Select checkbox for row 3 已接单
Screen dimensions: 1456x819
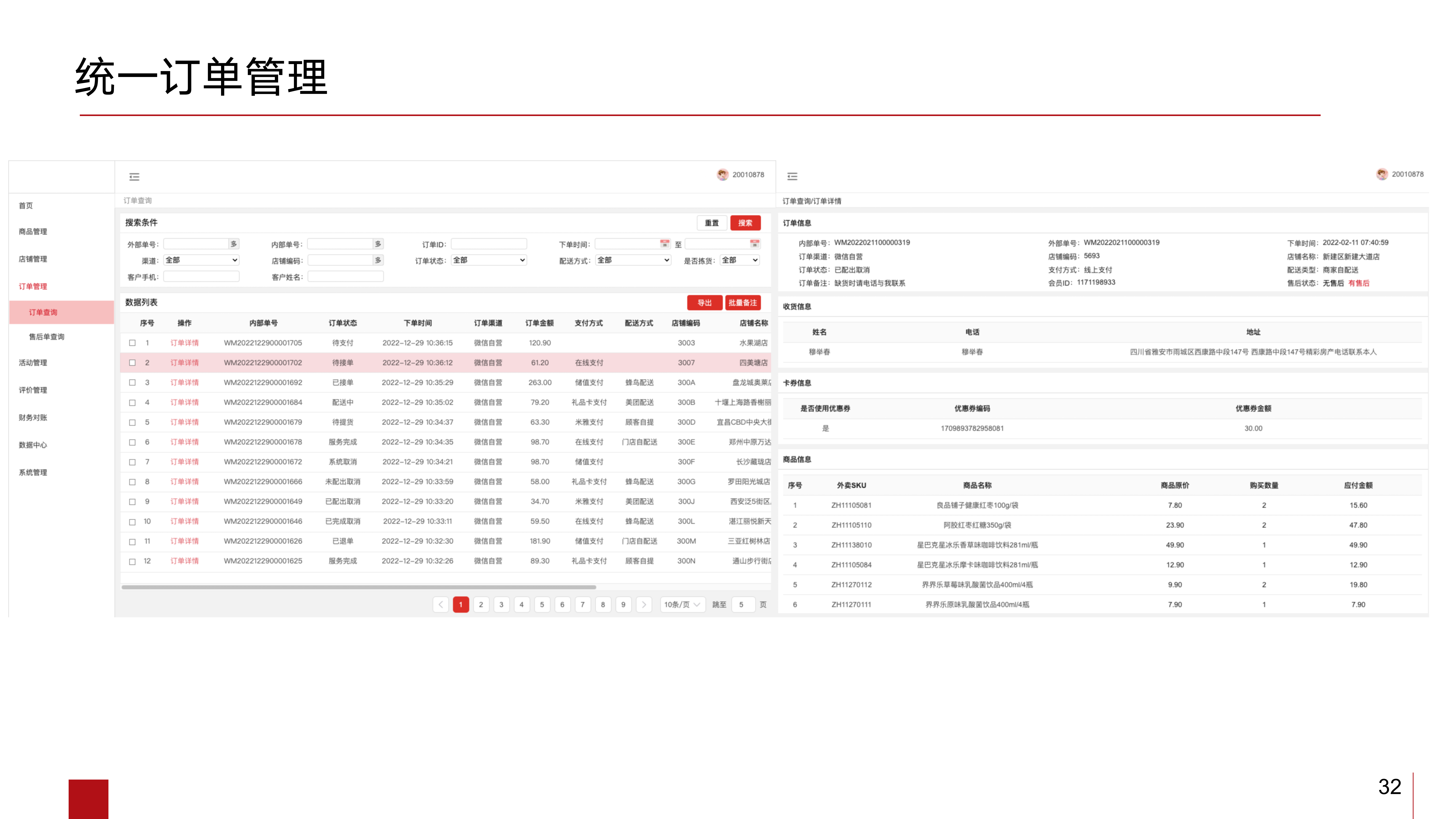(132, 383)
